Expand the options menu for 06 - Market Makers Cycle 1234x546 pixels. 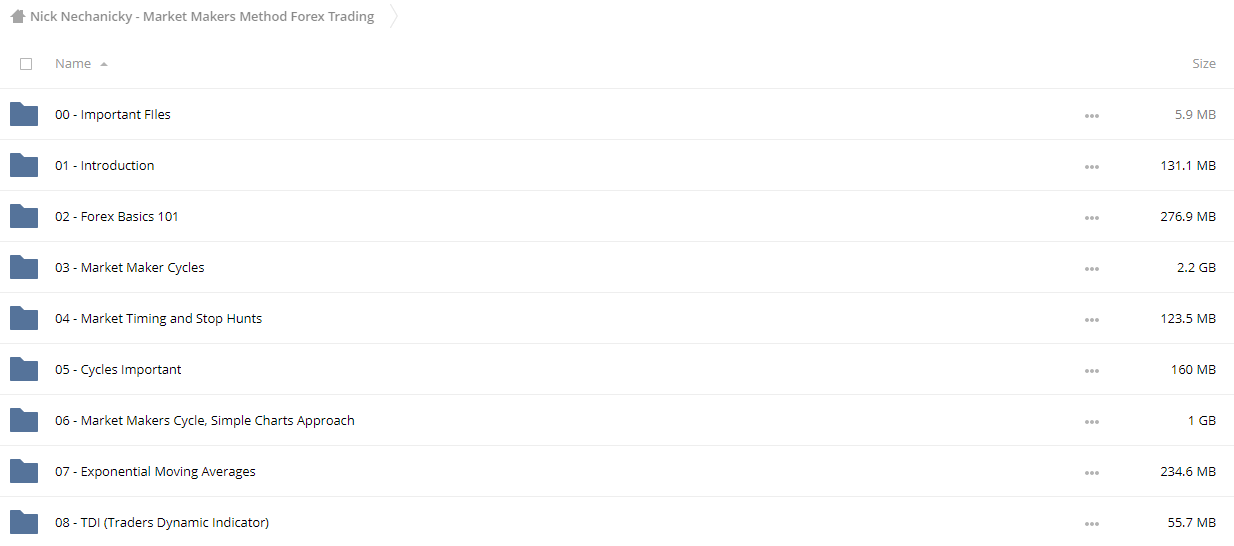tap(1091, 422)
